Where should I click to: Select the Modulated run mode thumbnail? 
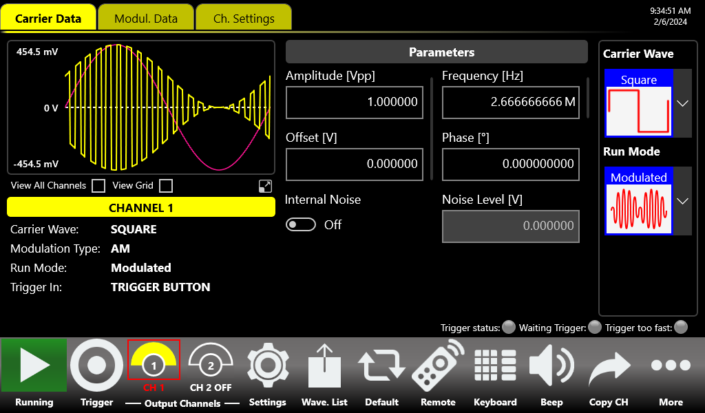(638, 201)
